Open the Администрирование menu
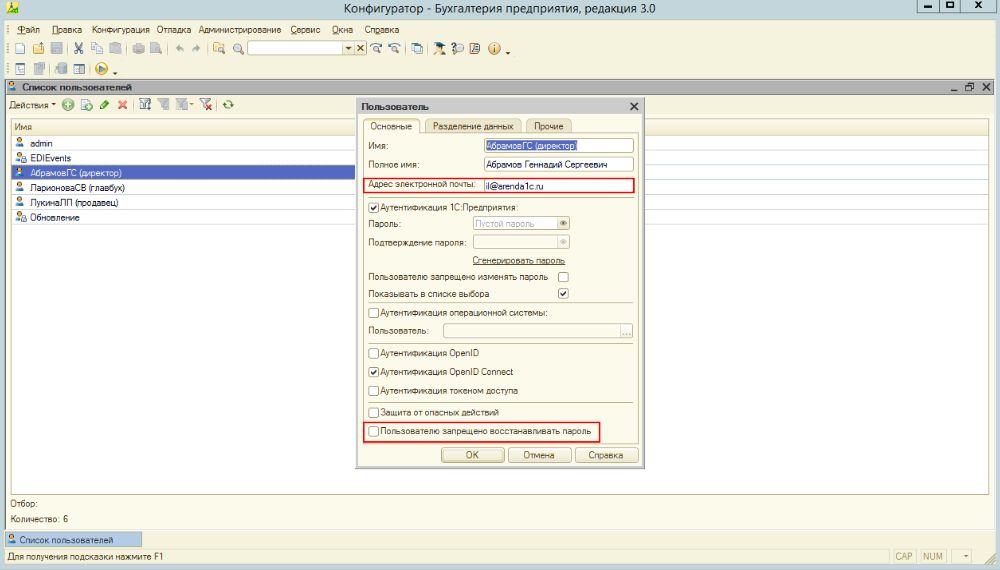The image size is (1000, 570). click(x=240, y=30)
